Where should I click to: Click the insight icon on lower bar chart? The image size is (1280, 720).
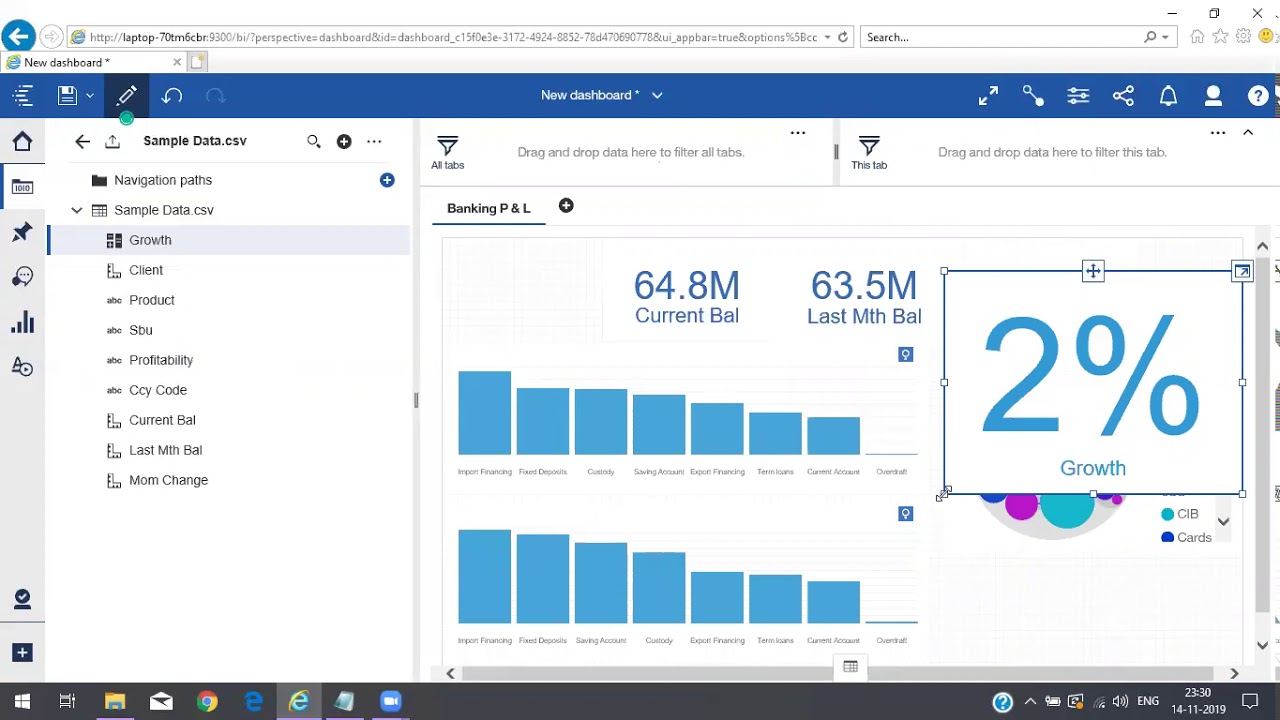(906, 514)
